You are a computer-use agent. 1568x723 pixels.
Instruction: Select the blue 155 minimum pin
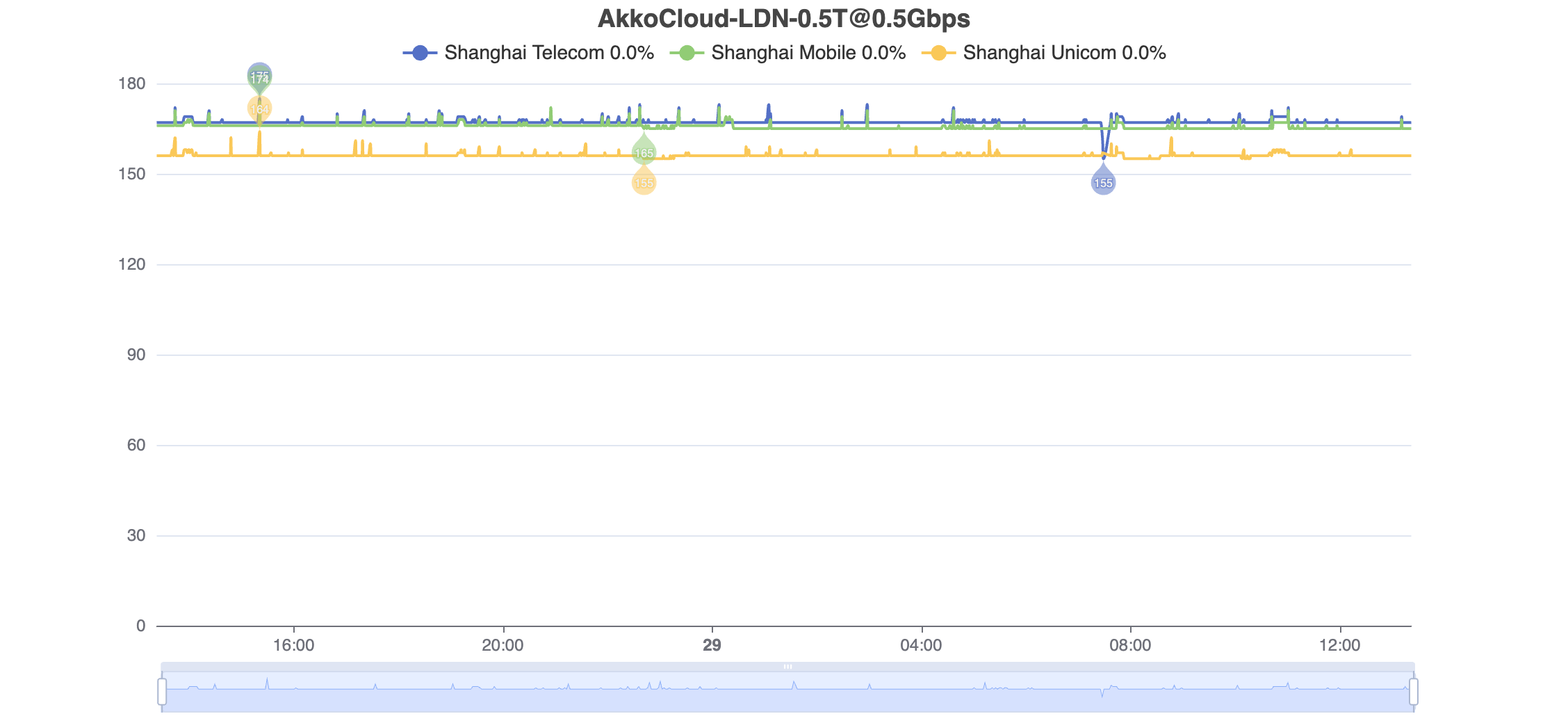tap(1103, 183)
